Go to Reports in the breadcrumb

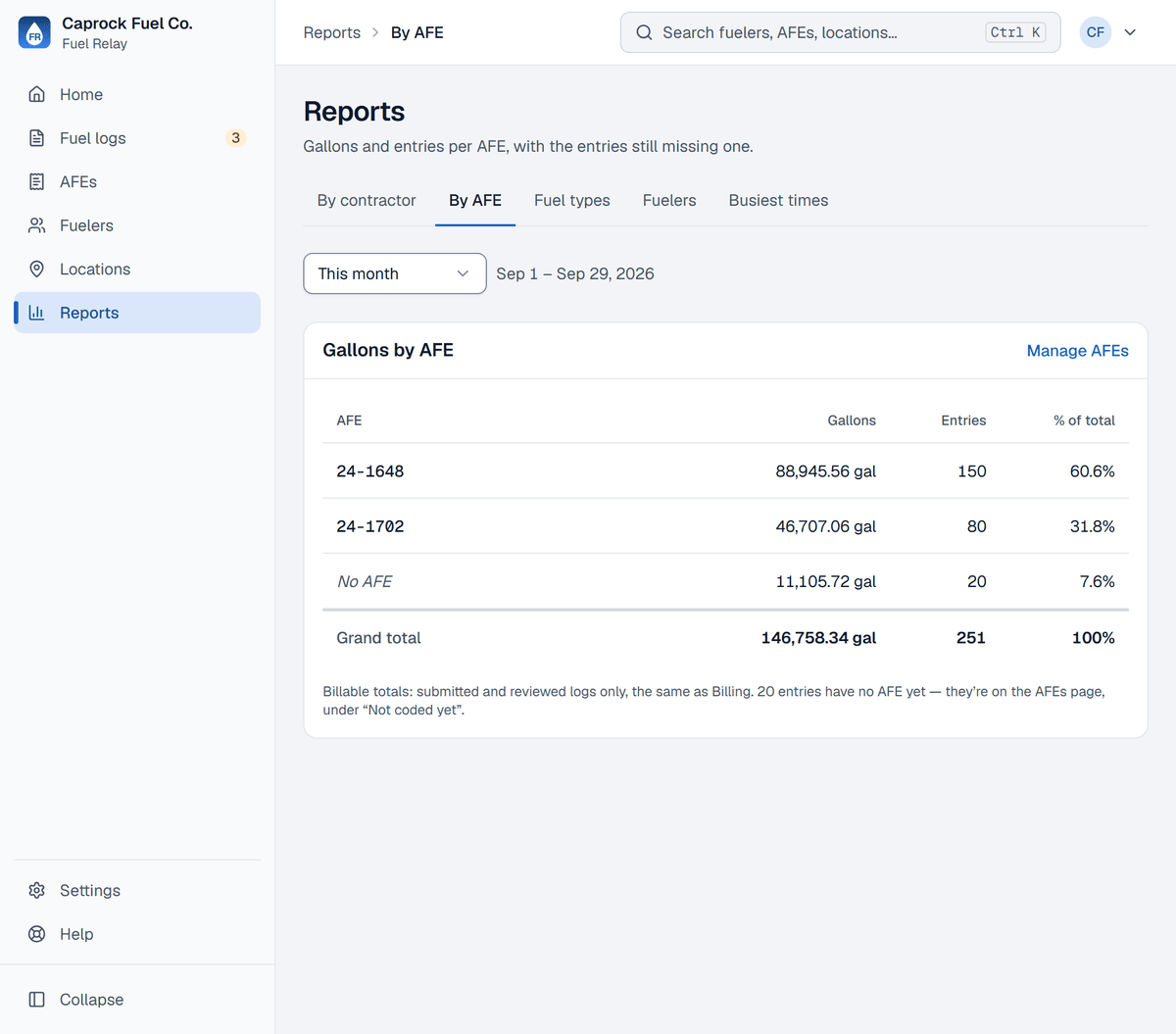point(332,32)
